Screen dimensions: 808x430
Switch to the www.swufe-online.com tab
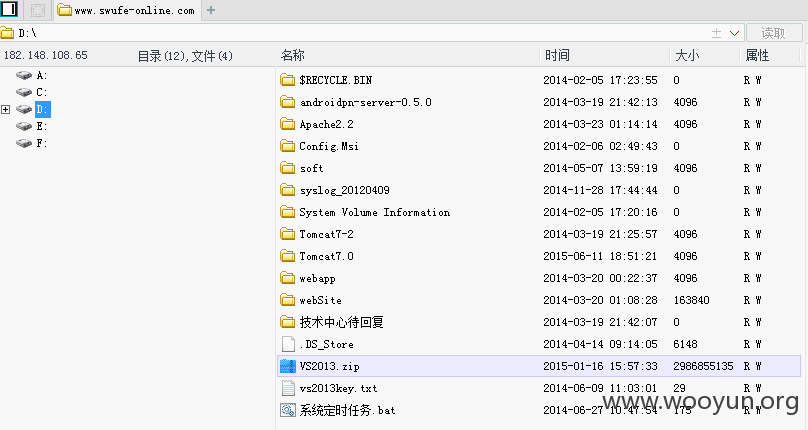coord(126,10)
